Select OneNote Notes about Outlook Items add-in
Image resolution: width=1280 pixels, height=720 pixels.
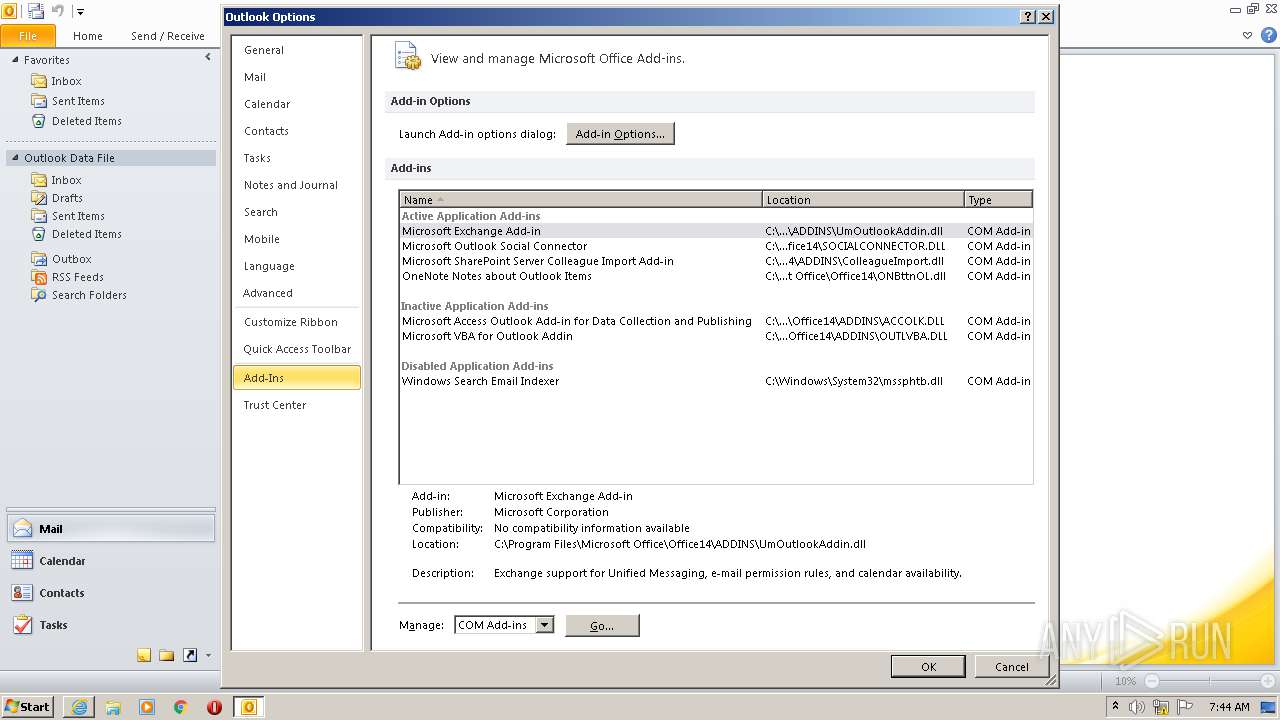click(x=715, y=276)
